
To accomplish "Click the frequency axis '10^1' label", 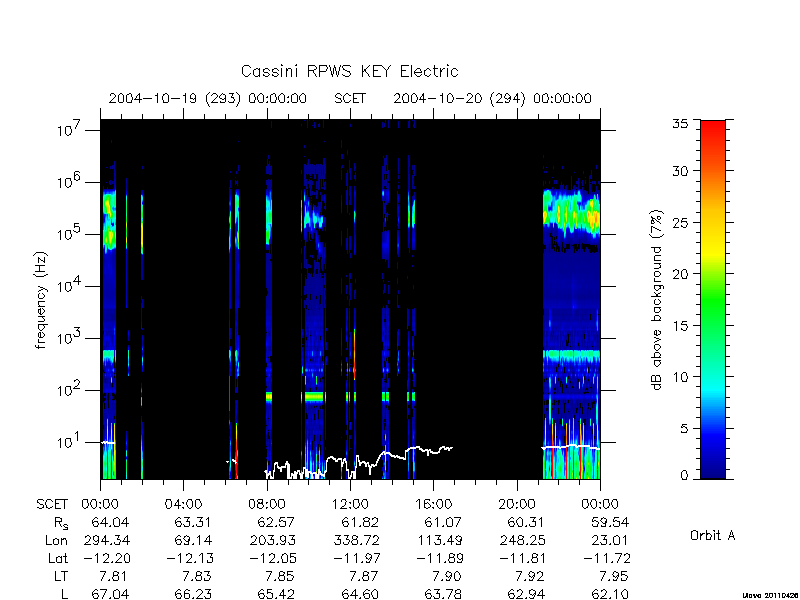I will pyautogui.click(x=68, y=442).
